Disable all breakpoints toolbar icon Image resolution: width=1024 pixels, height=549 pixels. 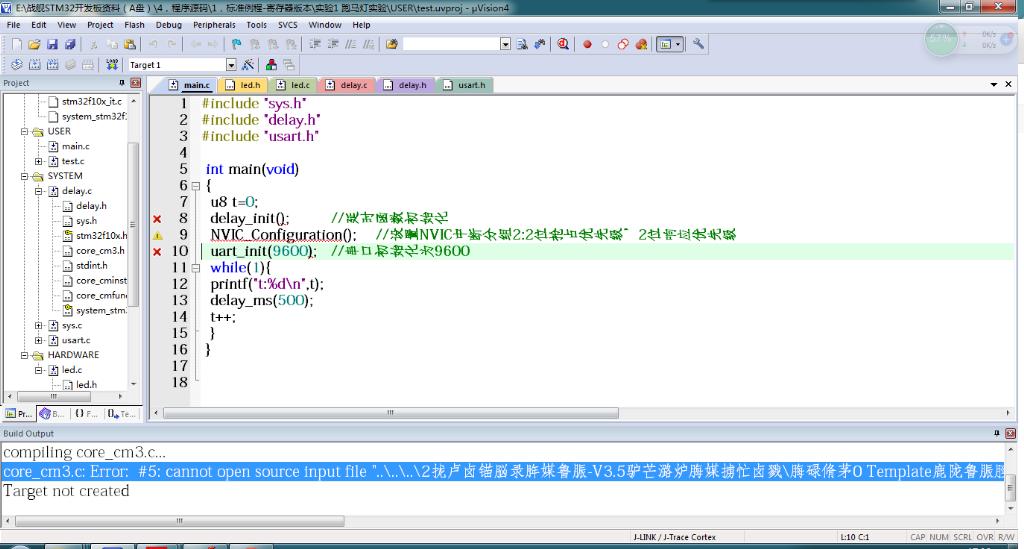point(623,44)
